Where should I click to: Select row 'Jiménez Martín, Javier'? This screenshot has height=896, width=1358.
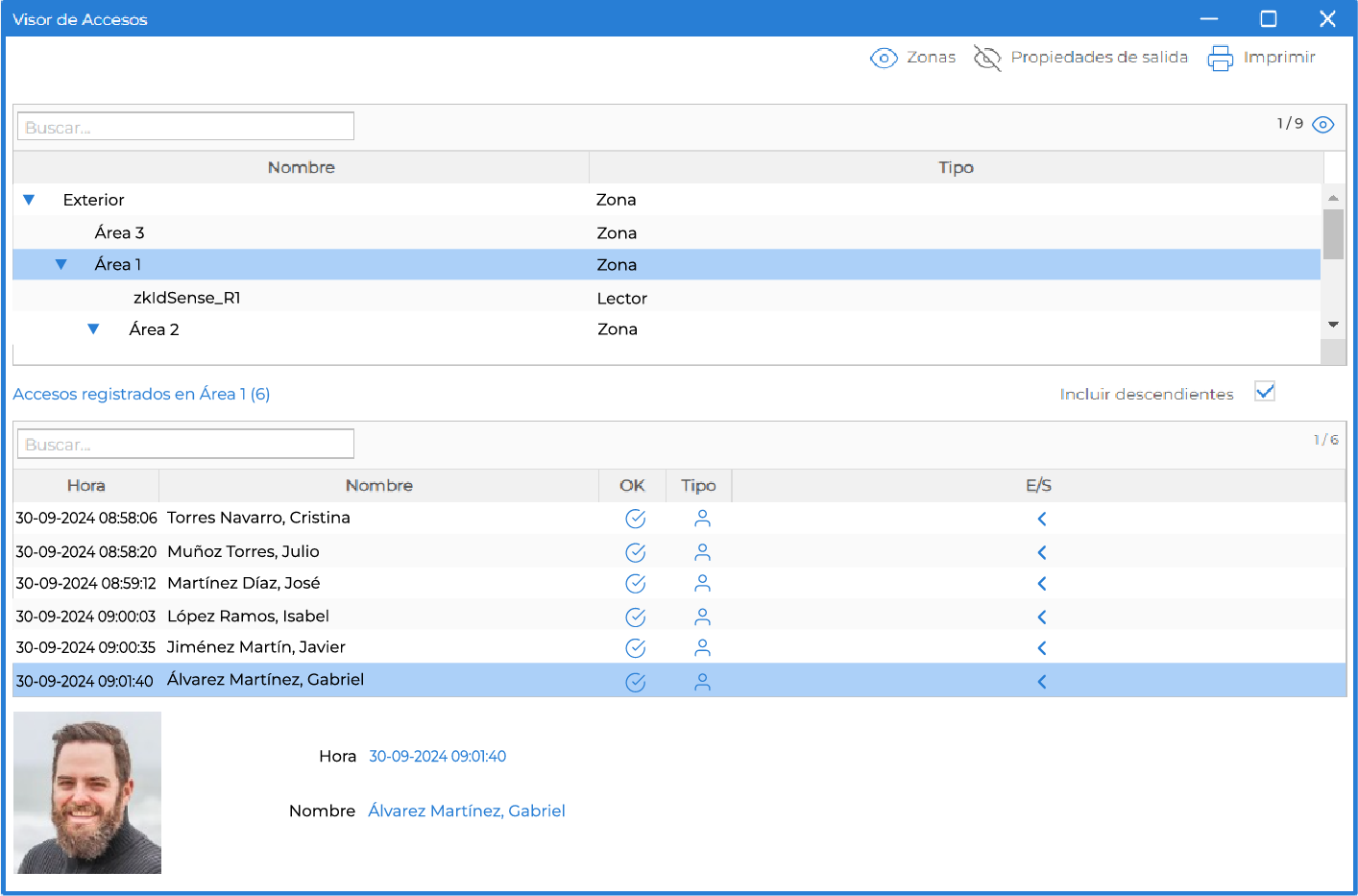tap(679, 647)
